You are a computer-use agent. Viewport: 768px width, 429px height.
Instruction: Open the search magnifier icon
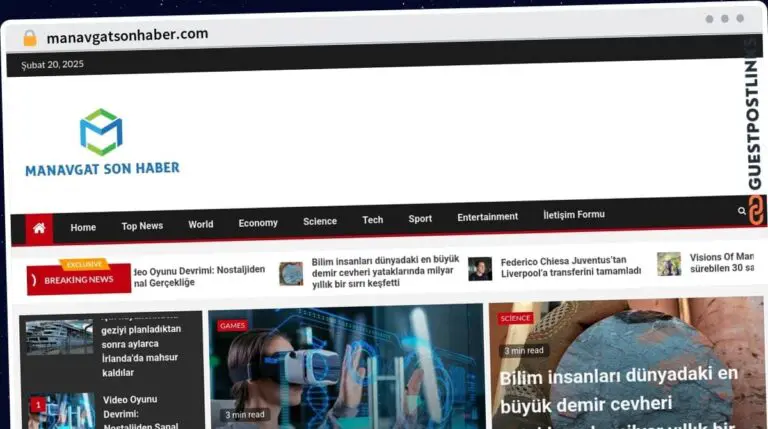(x=741, y=211)
